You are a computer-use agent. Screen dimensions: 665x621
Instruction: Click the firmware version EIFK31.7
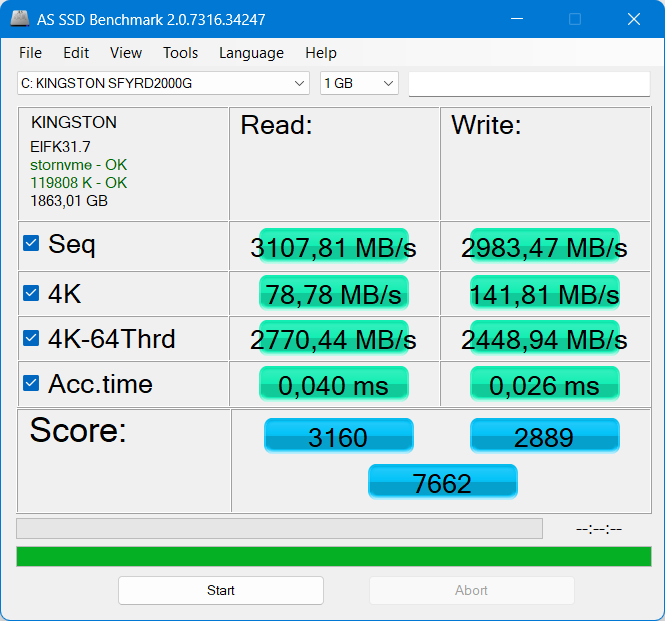pos(60,147)
